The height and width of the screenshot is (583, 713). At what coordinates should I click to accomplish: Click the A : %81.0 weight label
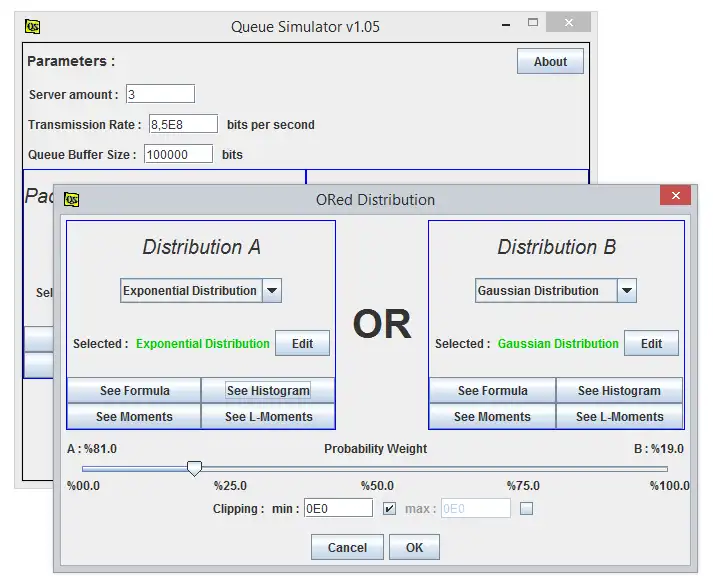[92, 449]
